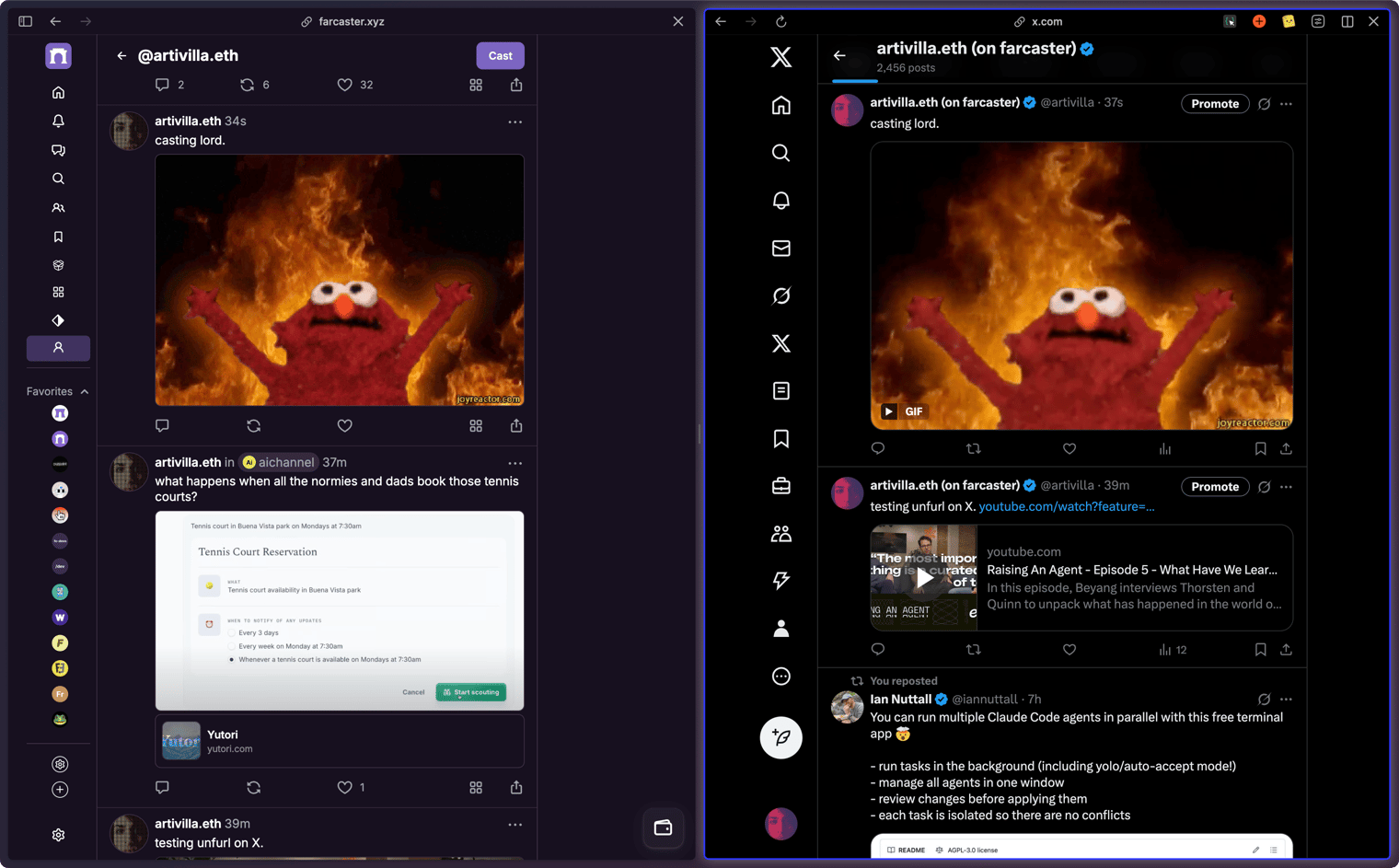
Task: Like the Farcaster "casting lord." cast
Action: [x=345, y=425]
